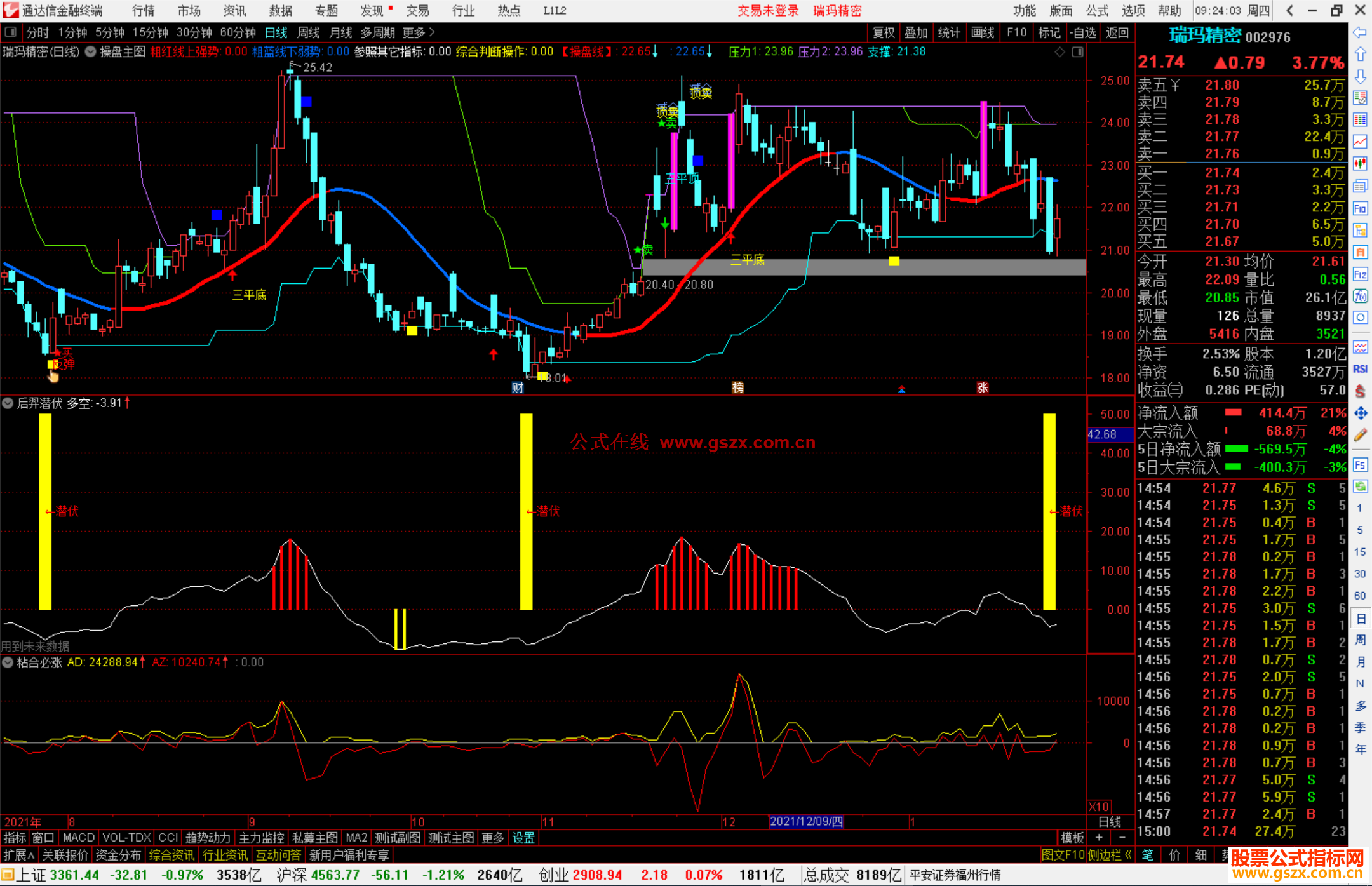Open the 指标 indicator selector at bottom
The width and height of the screenshot is (1372, 886).
[15, 838]
